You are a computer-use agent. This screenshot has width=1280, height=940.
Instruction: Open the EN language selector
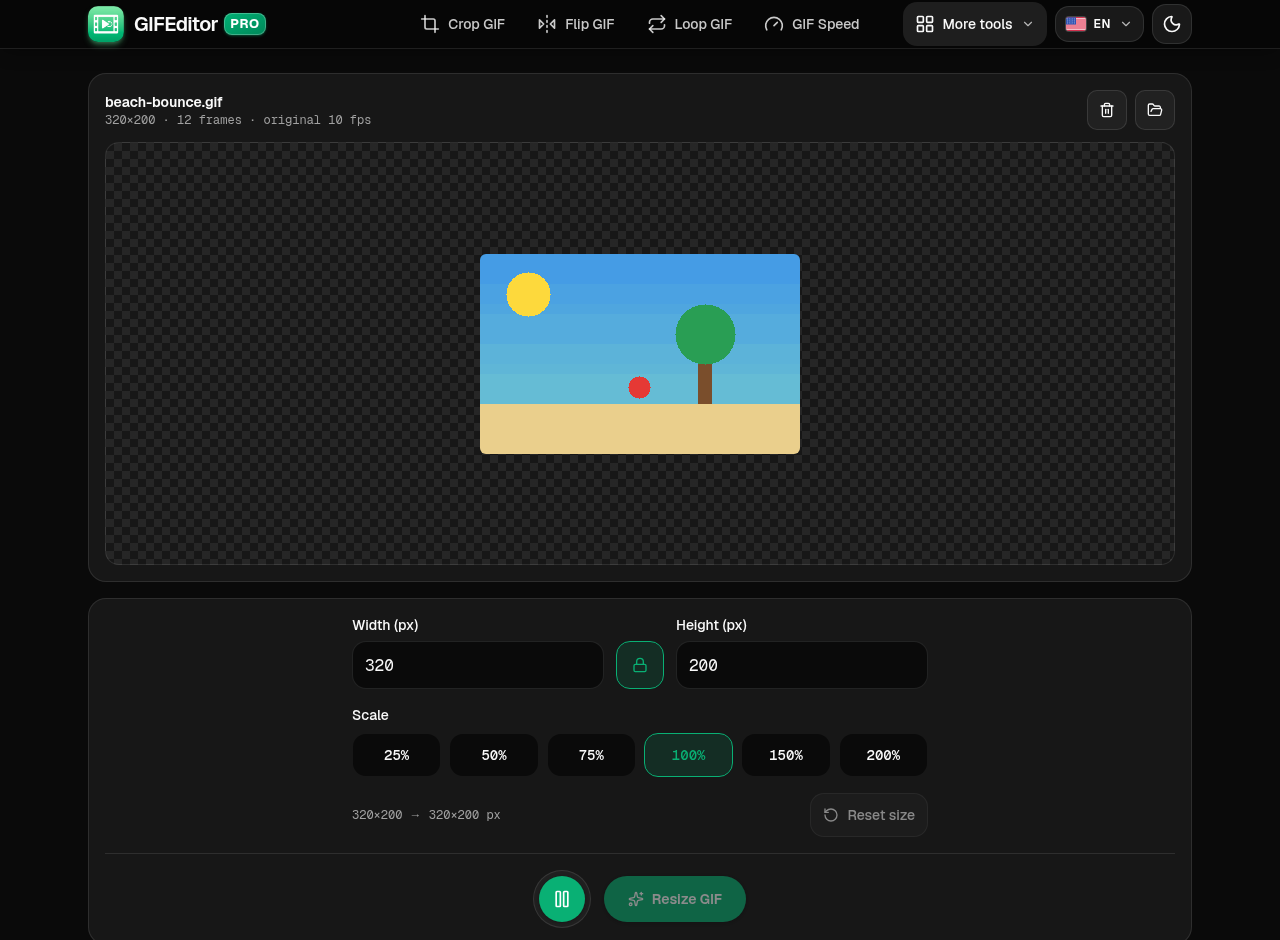pyautogui.click(x=1099, y=24)
